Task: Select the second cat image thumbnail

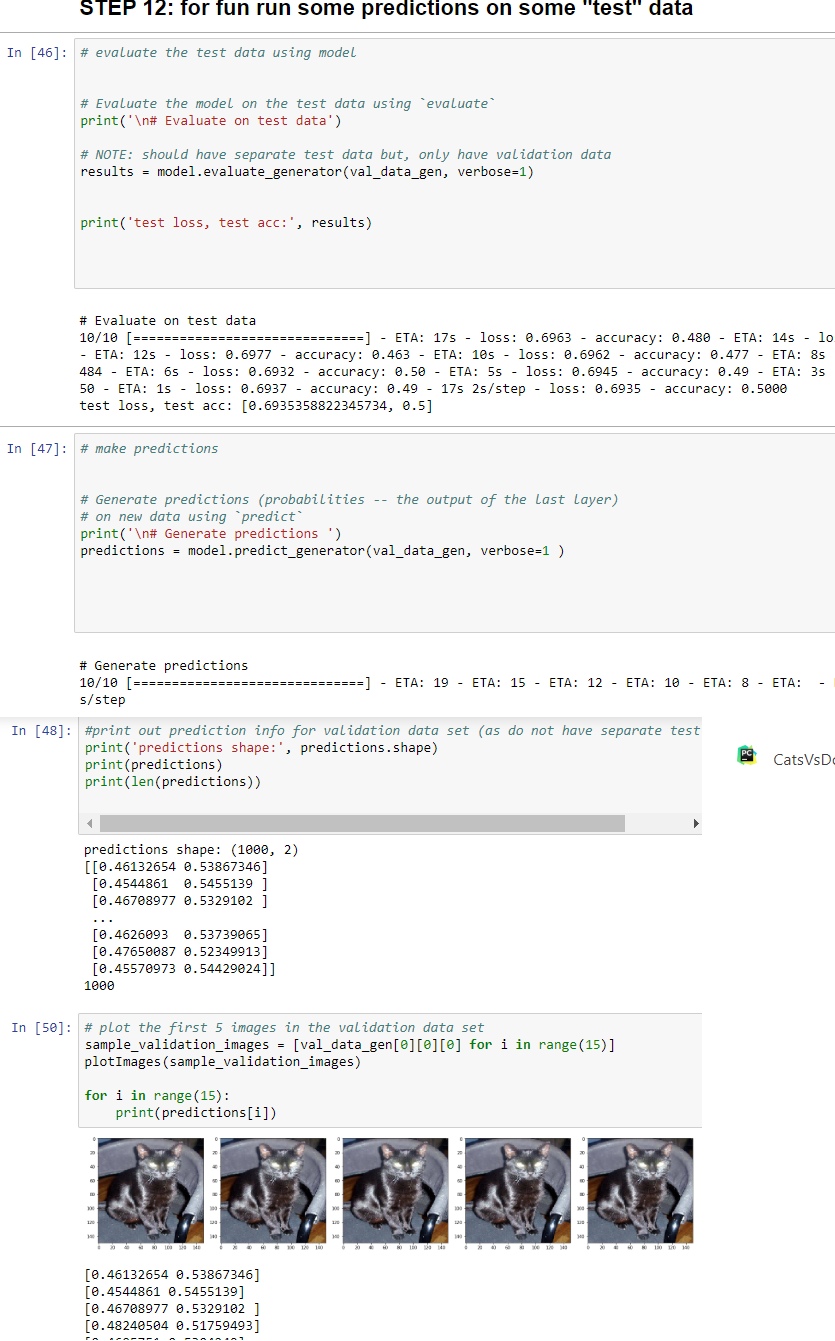Action: click(268, 1188)
